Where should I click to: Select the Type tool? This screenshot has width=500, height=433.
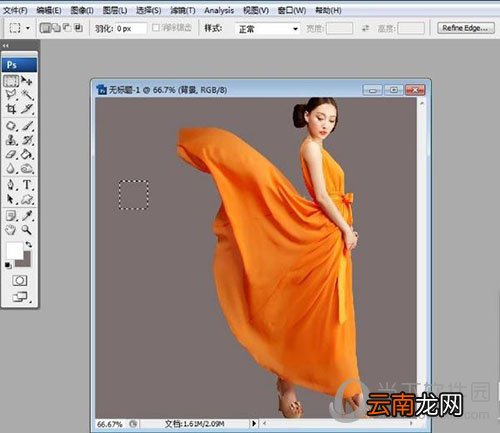click(x=27, y=185)
